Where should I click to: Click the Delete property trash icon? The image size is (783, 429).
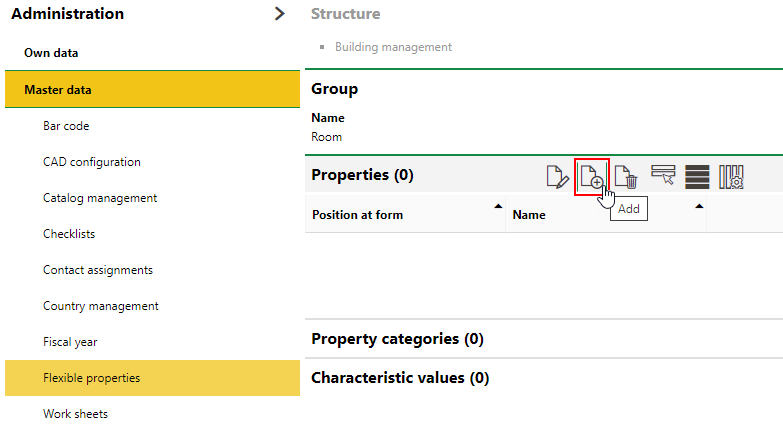point(626,177)
